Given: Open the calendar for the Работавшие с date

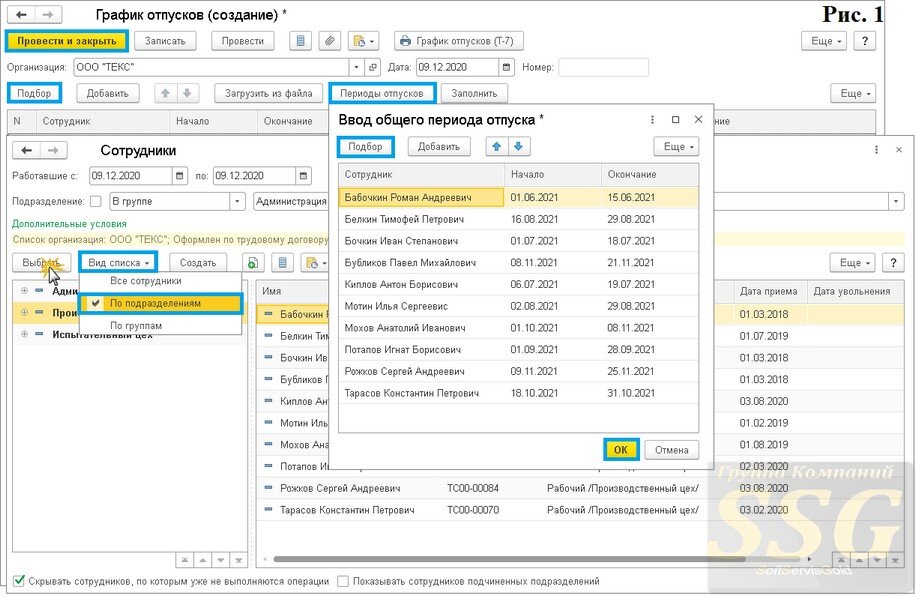Looking at the screenshot, I should tap(179, 175).
